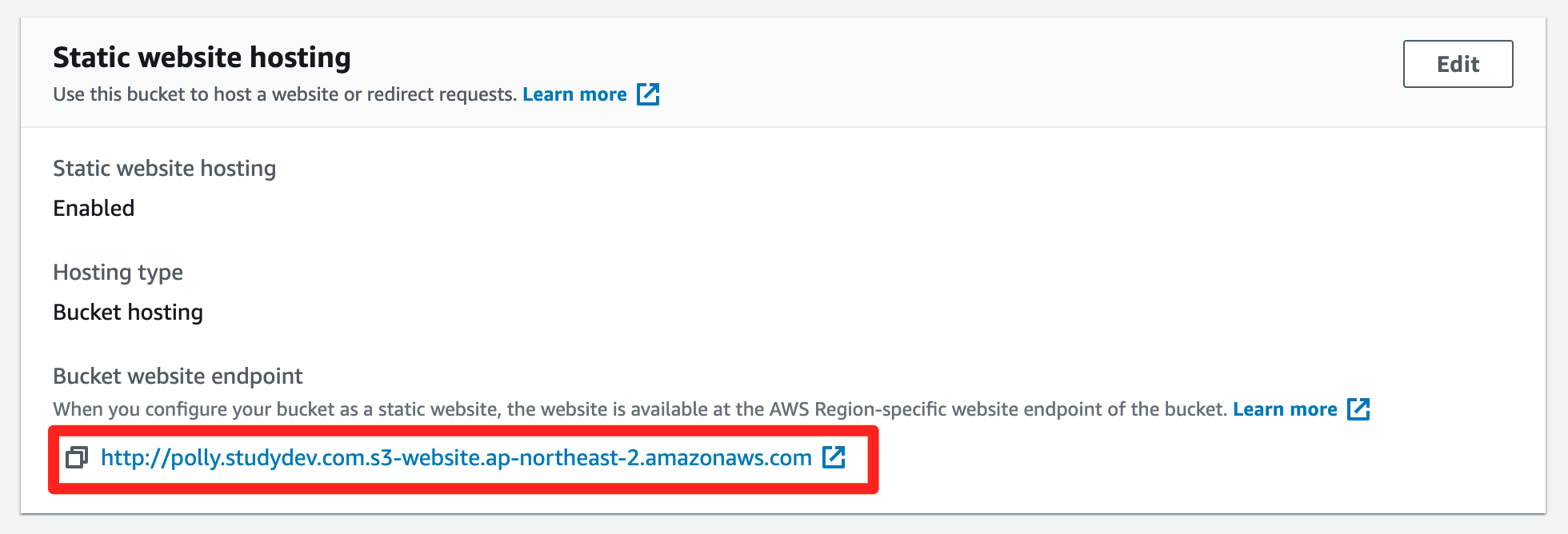Click the Bucket hosting value text
Viewport: 1568px width, 534px height.
128,312
